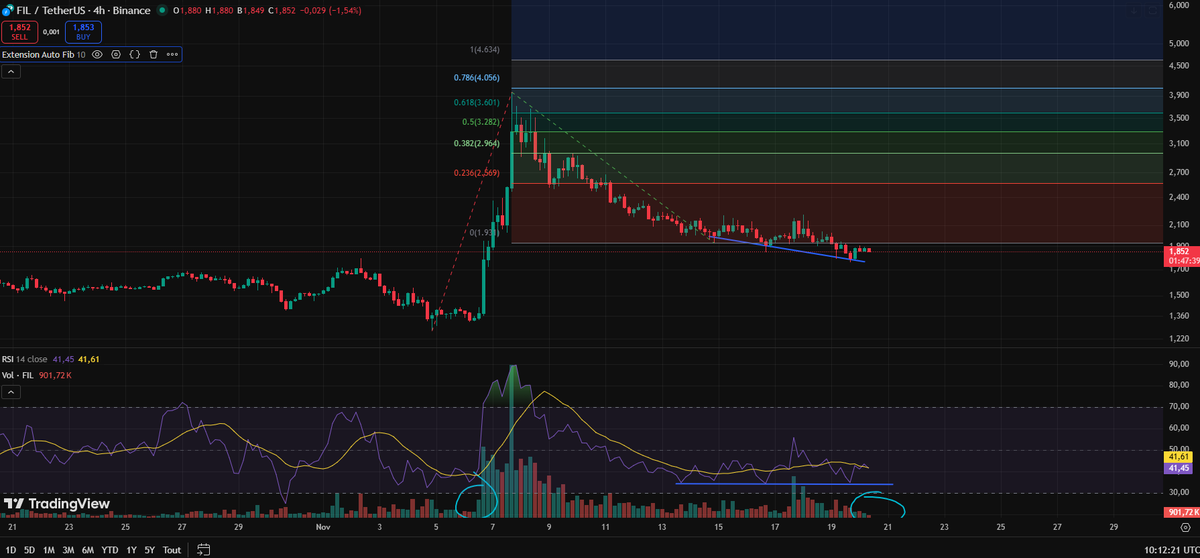Click the FIL / TetherUS symbol title
The width and height of the screenshot is (1200, 558).
52,10
